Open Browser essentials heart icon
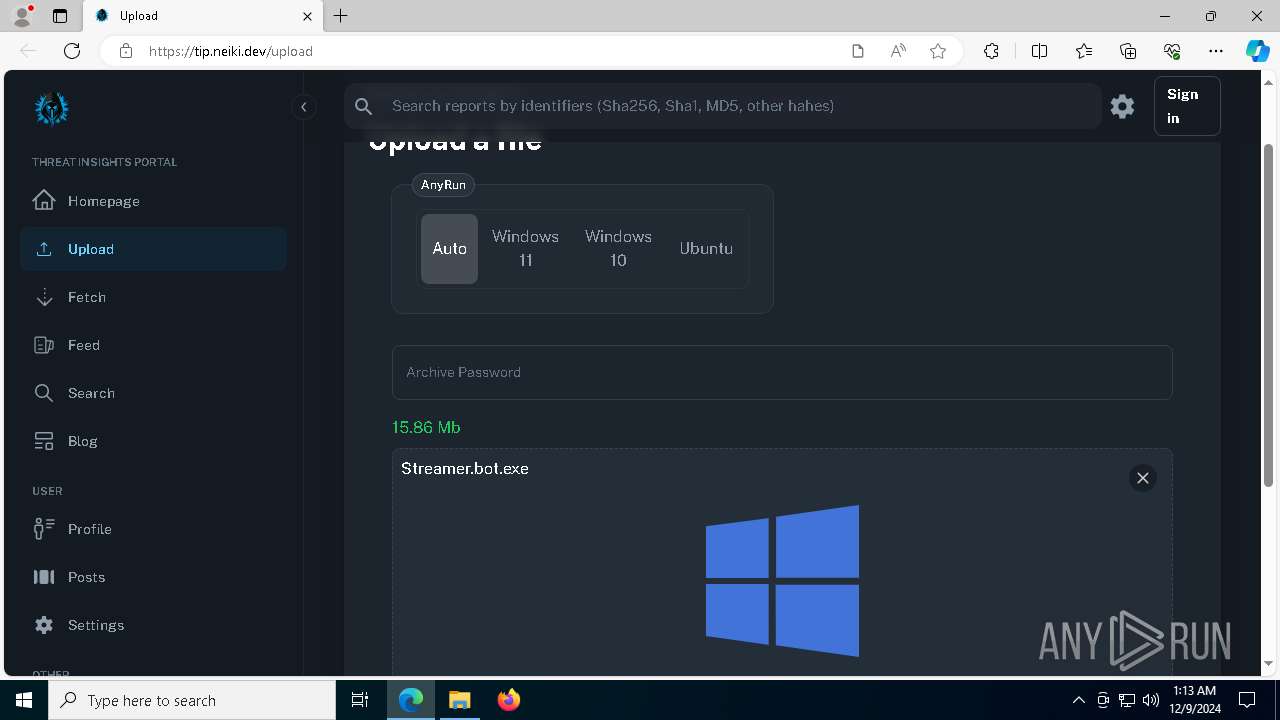Image resolution: width=1280 pixels, height=720 pixels. coord(1172,51)
